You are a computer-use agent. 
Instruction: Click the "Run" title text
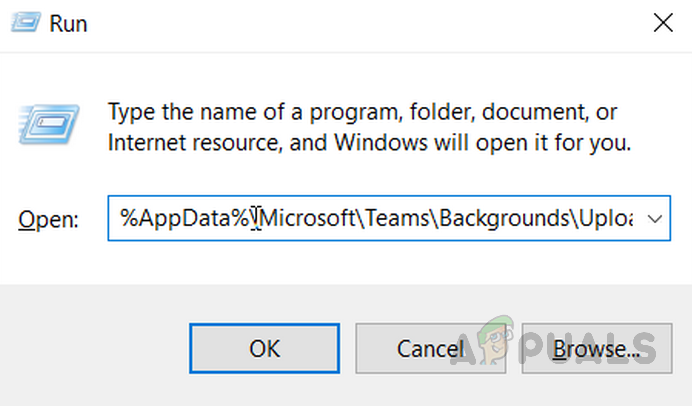tap(70, 24)
